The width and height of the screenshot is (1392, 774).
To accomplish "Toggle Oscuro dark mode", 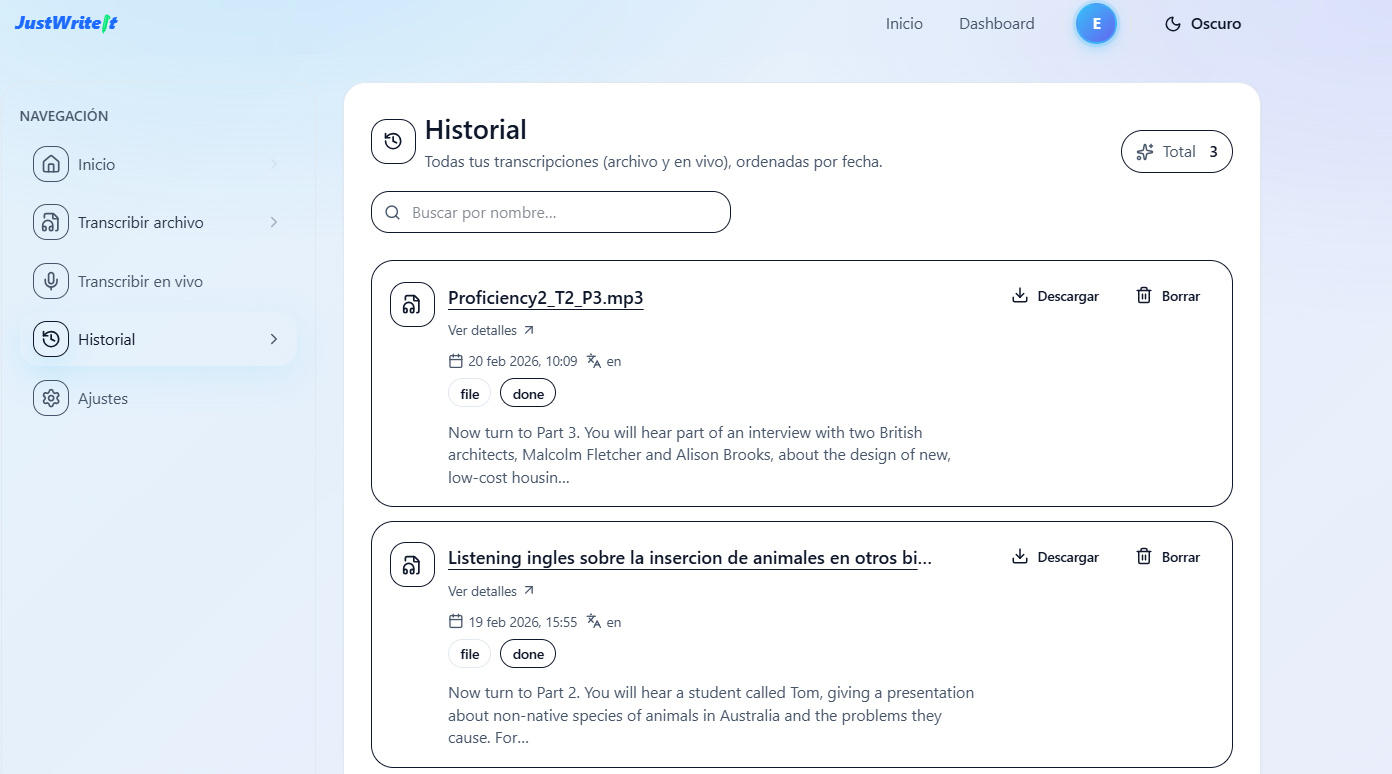I will click(x=1203, y=24).
